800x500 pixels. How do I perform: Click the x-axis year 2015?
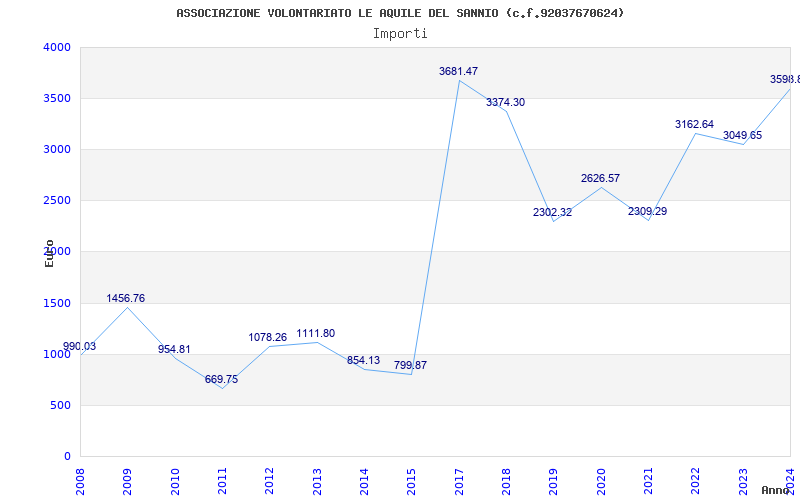click(x=412, y=482)
